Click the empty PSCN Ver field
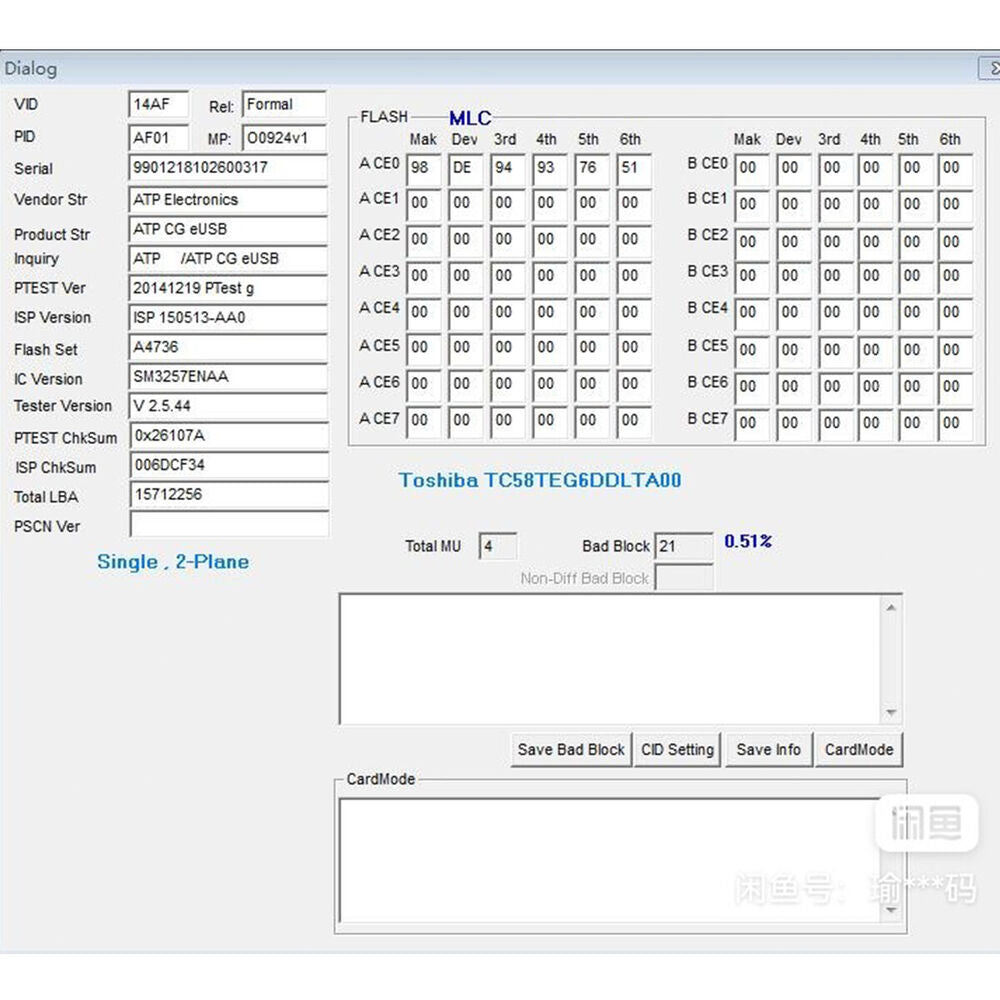Screen dimensions: 1000x1000 pos(228,525)
